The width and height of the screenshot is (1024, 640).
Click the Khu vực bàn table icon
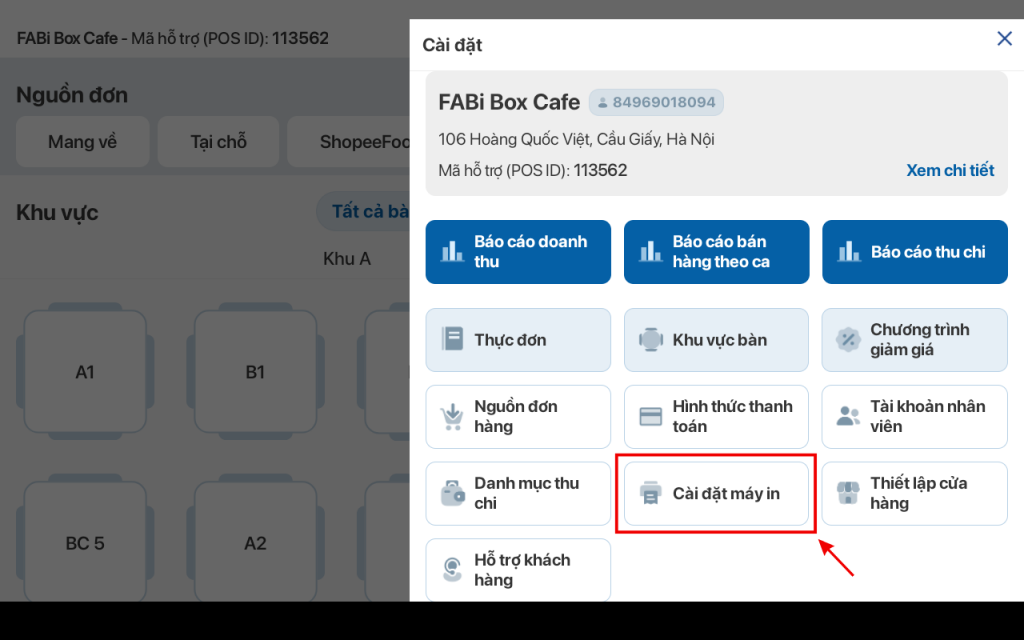click(x=651, y=339)
